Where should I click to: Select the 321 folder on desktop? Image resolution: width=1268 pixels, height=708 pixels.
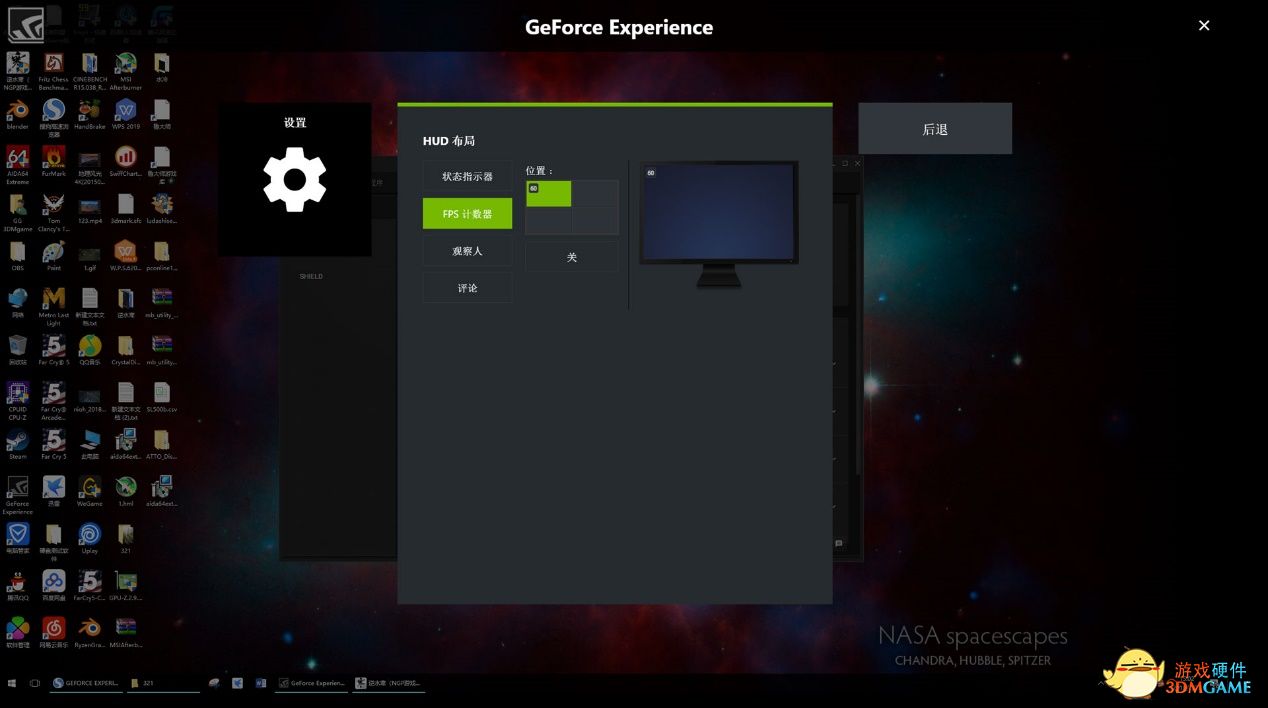[126, 539]
